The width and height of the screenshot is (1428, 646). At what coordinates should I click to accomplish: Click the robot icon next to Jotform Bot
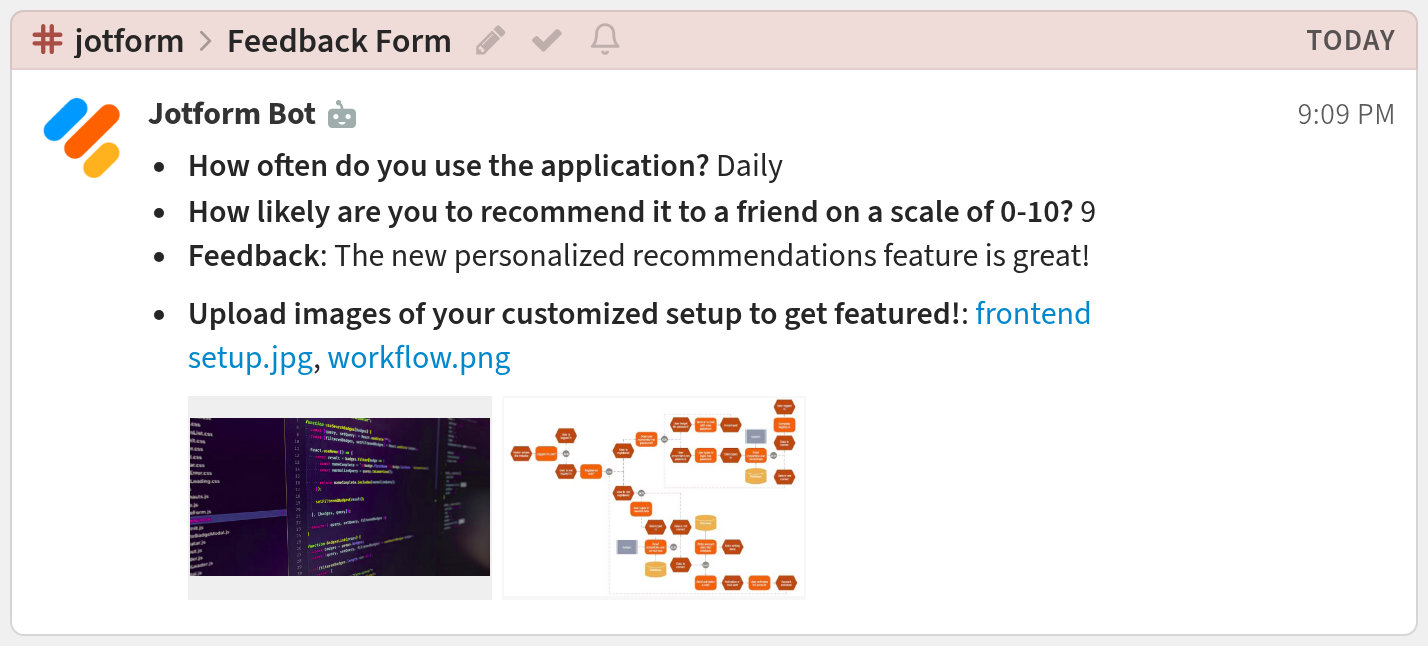pos(342,115)
